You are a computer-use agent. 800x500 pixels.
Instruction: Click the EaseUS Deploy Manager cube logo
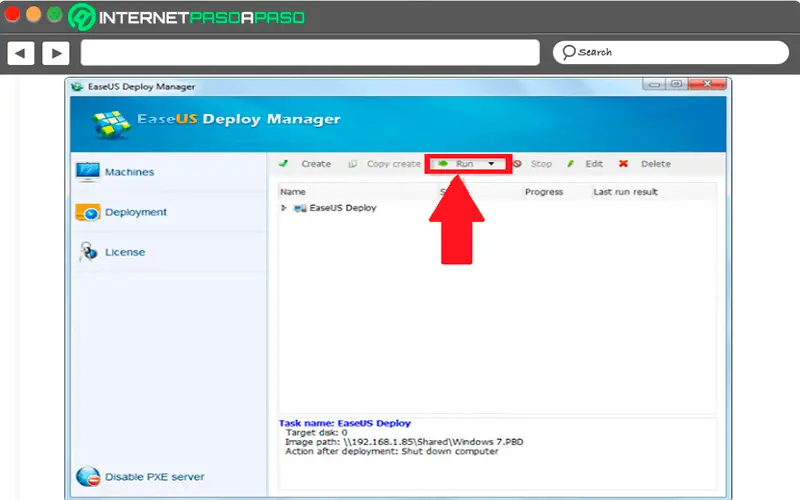[111, 124]
